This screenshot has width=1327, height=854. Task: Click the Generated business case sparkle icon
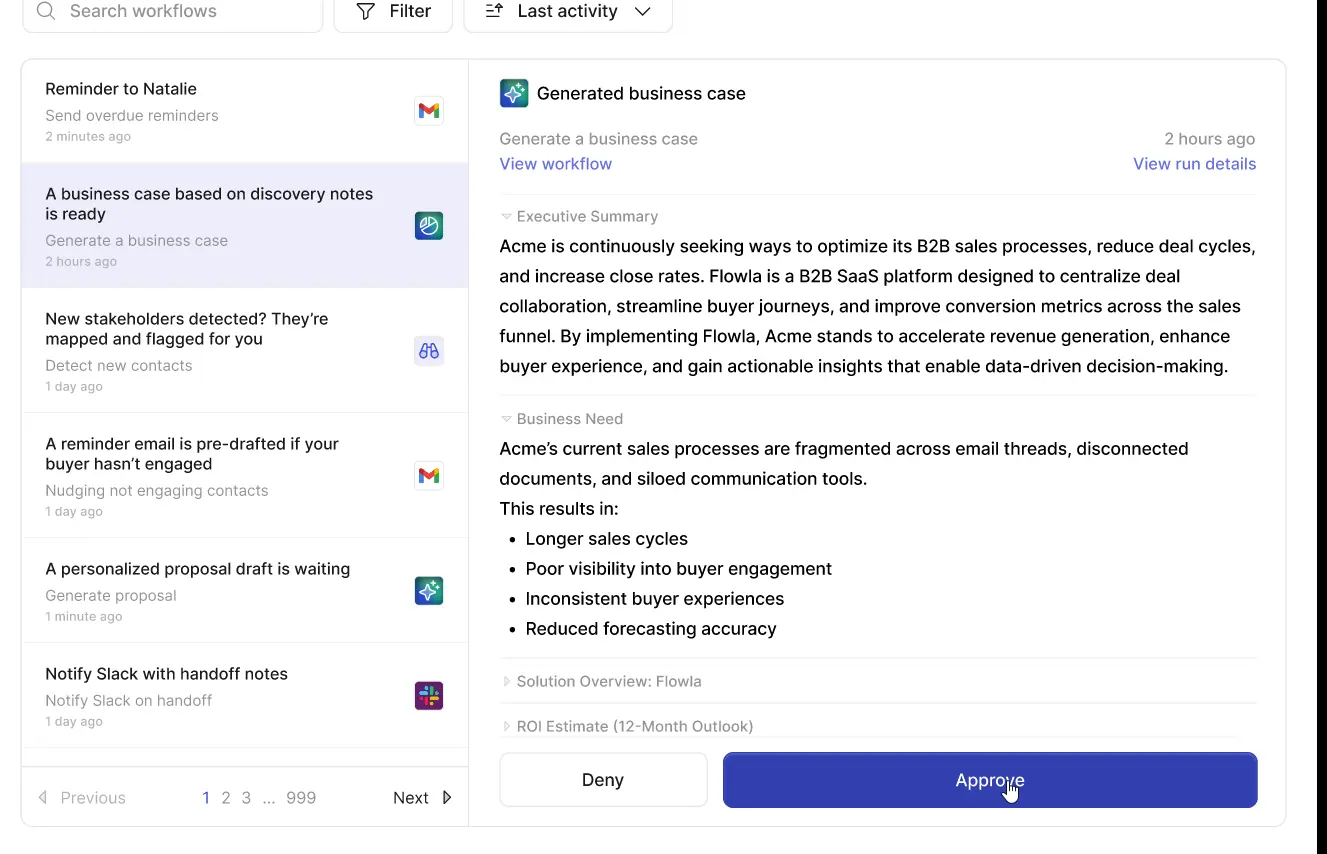(x=514, y=93)
